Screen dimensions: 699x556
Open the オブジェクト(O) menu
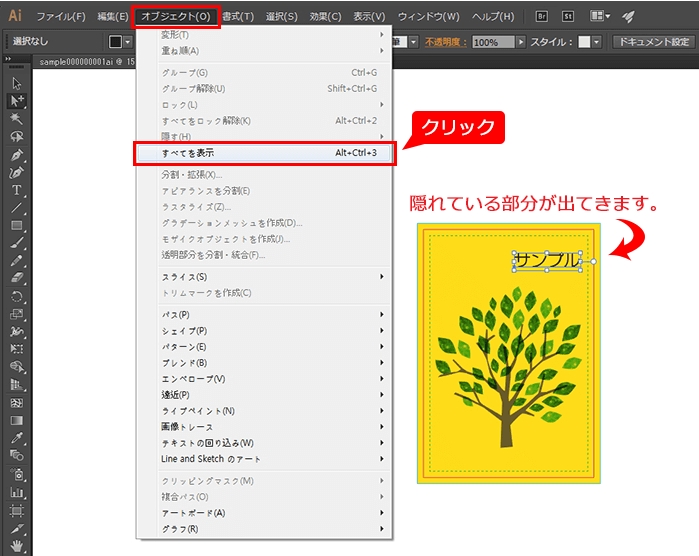tap(176, 16)
